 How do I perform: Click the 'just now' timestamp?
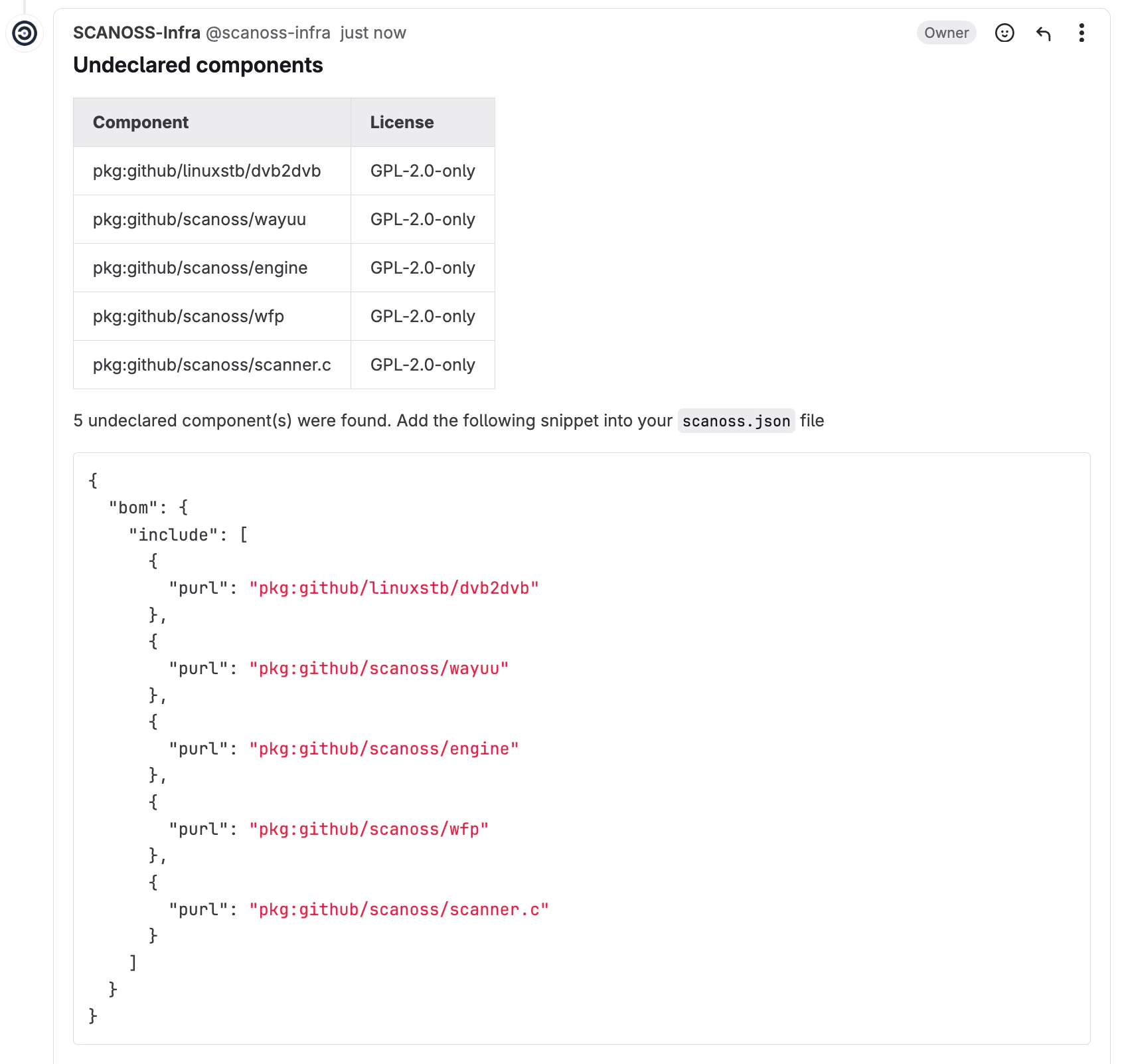[372, 33]
